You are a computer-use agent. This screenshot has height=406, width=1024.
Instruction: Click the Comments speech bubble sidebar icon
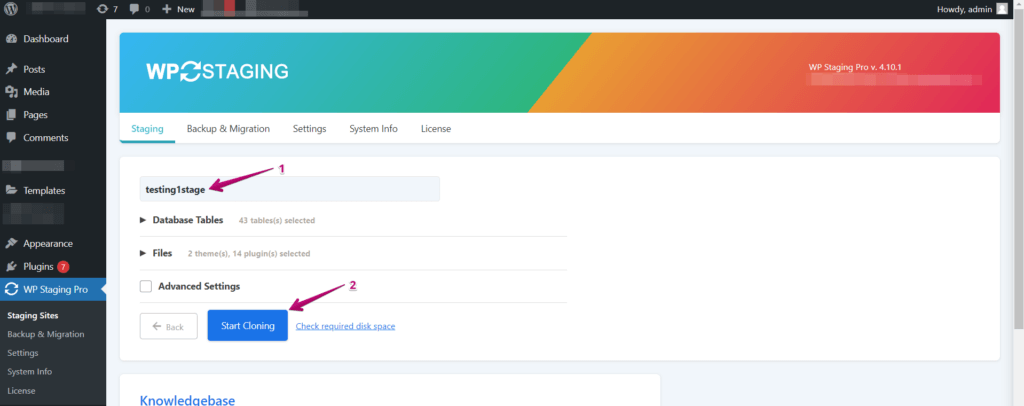coord(11,138)
